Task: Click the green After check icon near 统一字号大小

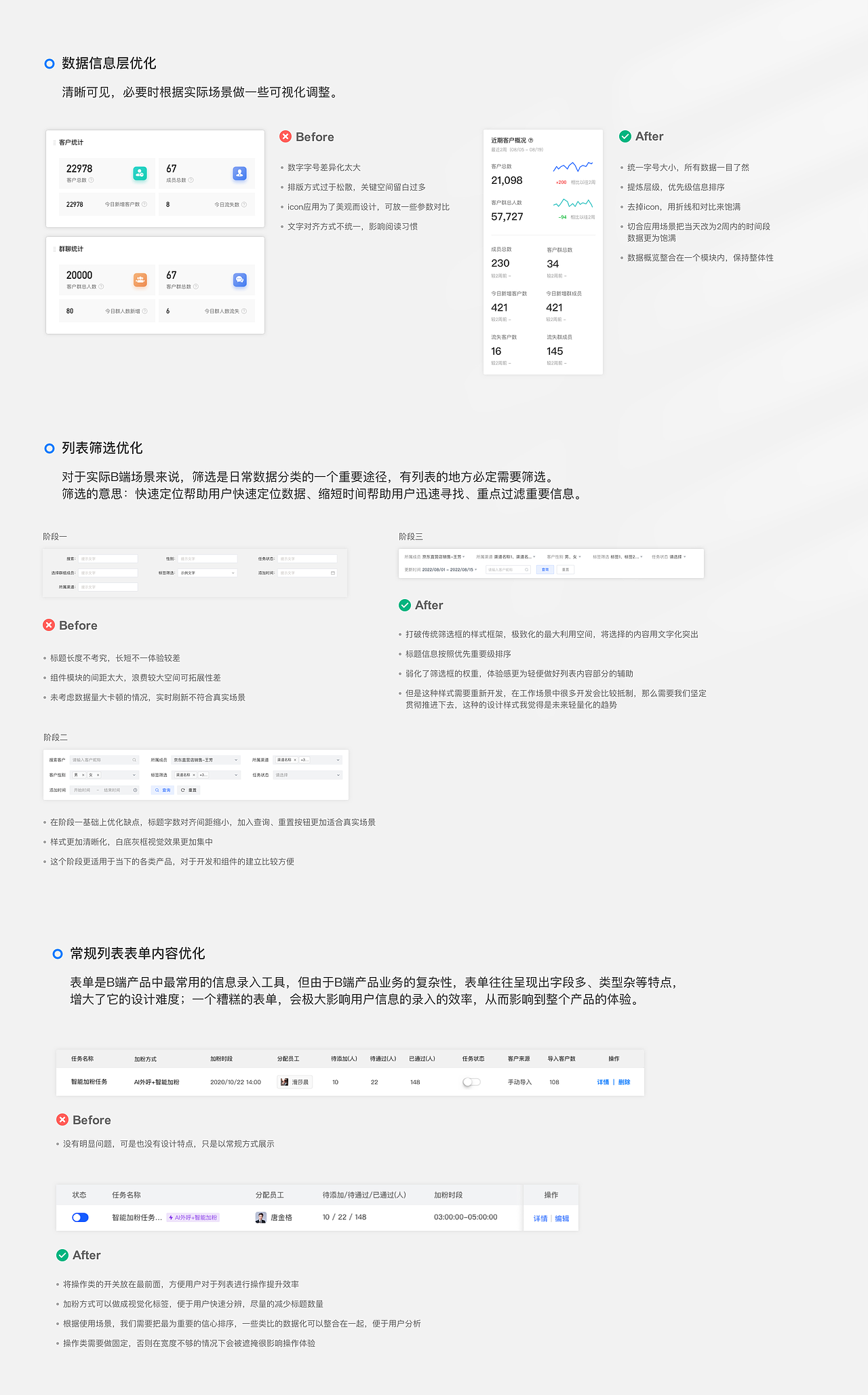Action: (x=625, y=136)
